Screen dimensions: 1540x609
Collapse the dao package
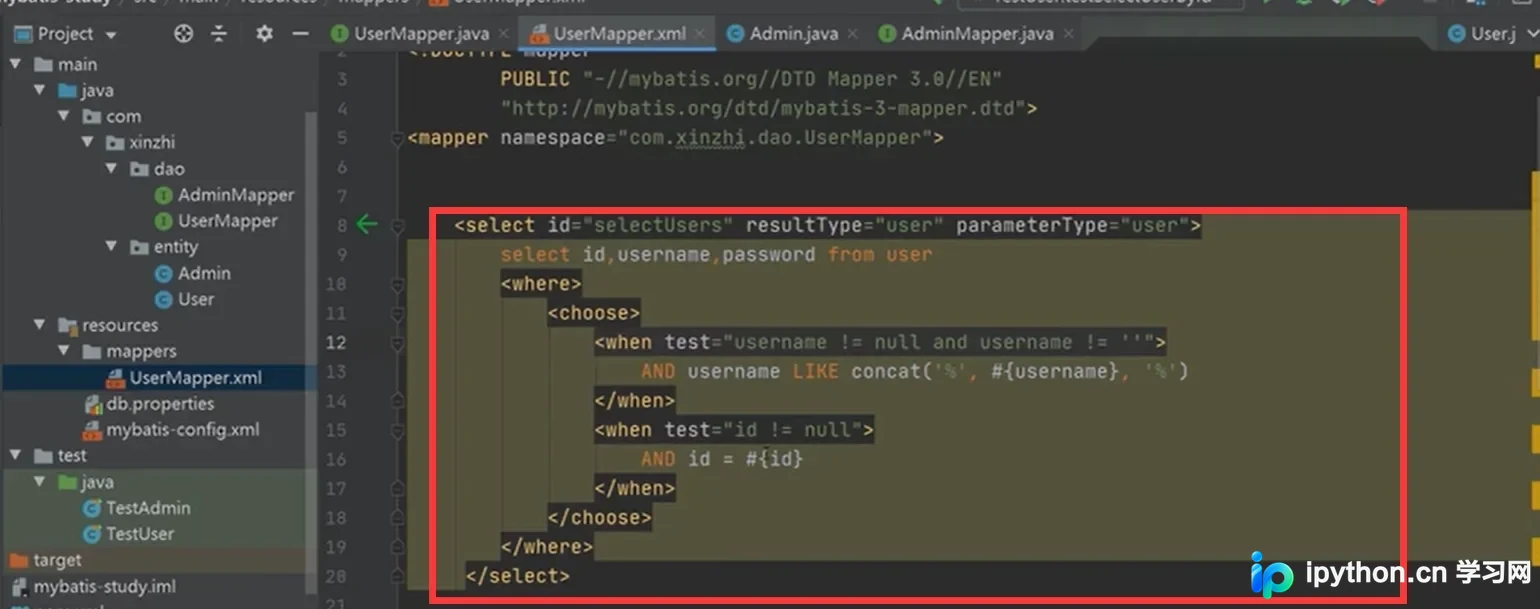(x=112, y=168)
